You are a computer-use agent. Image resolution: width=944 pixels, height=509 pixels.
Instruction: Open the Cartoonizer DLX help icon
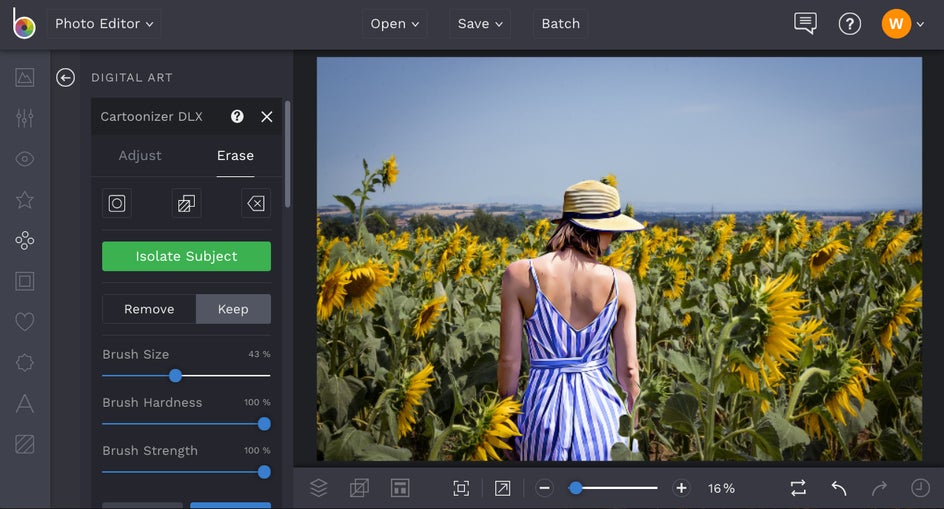tap(237, 117)
